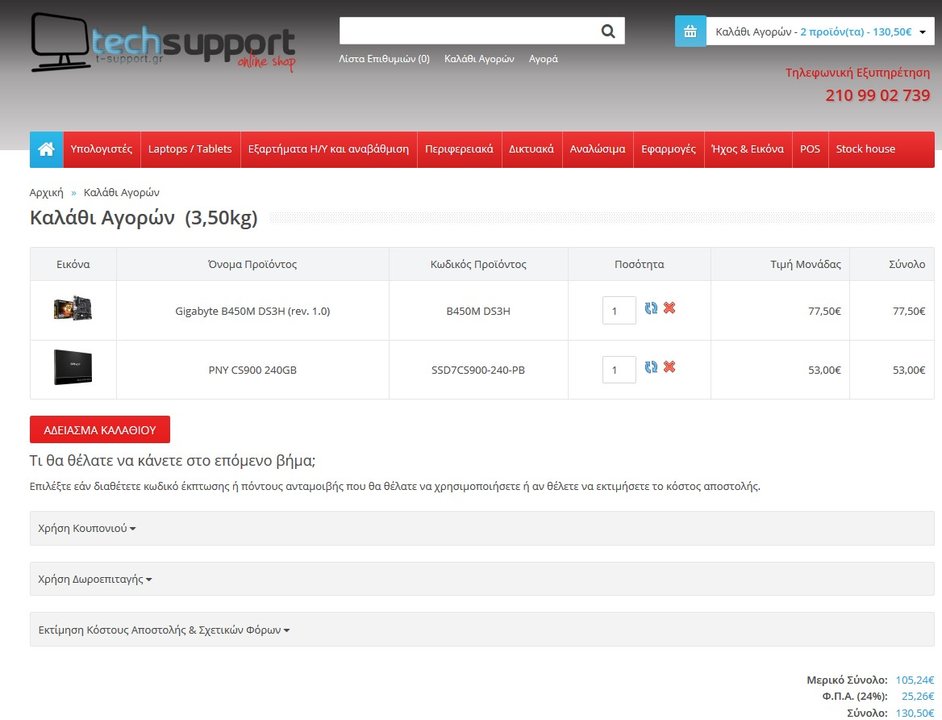The height and width of the screenshot is (720, 942).
Task: Open the home icon in navigation bar
Action: (x=46, y=149)
